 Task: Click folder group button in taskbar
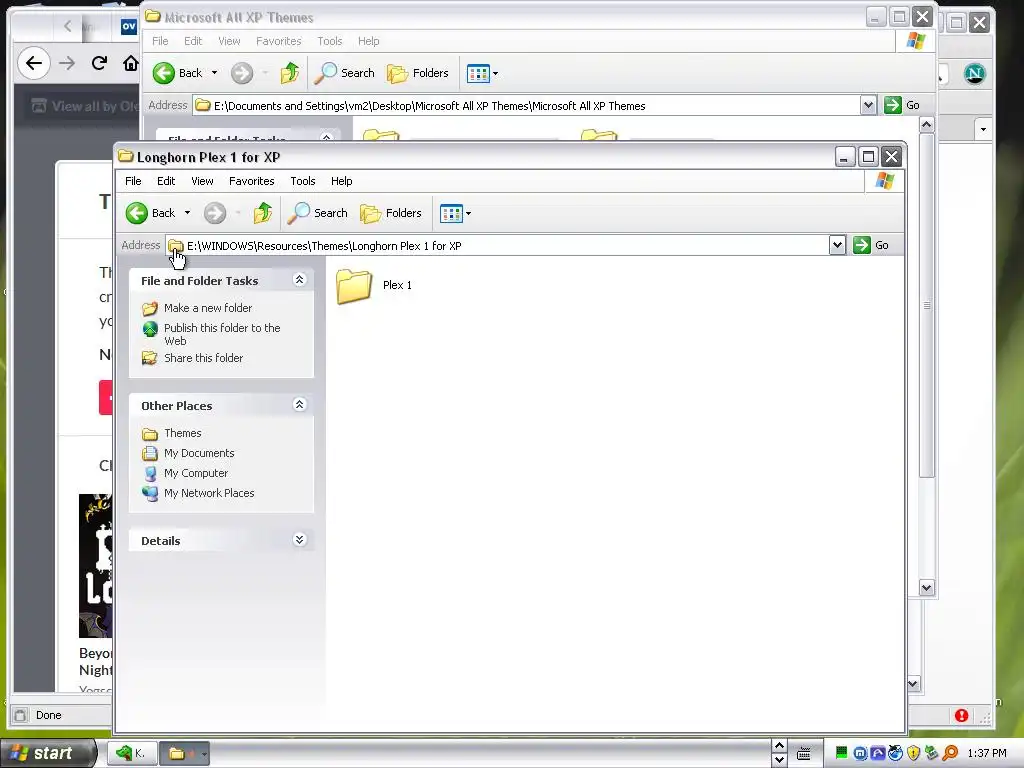click(x=184, y=754)
